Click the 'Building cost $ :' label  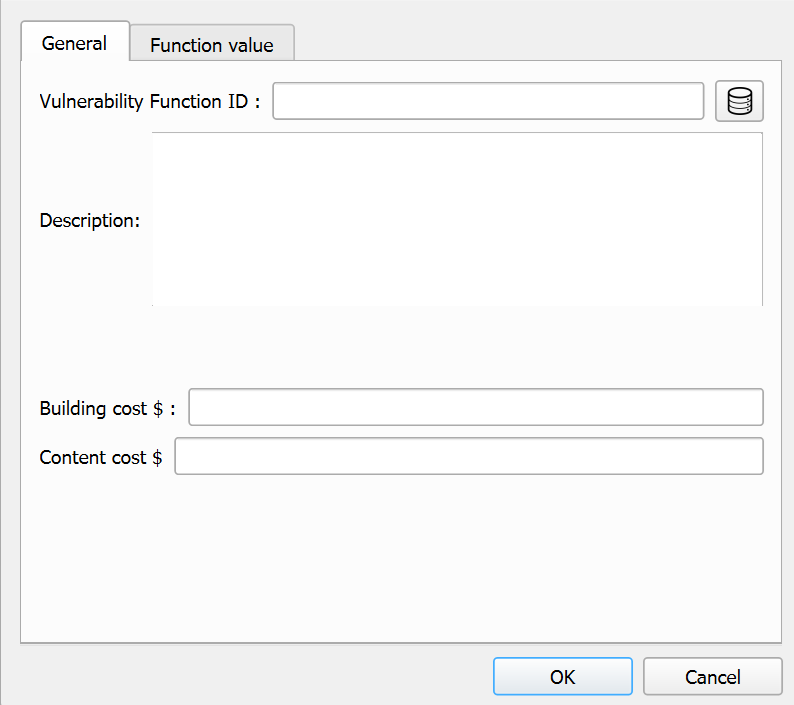[x=107, y=409]
